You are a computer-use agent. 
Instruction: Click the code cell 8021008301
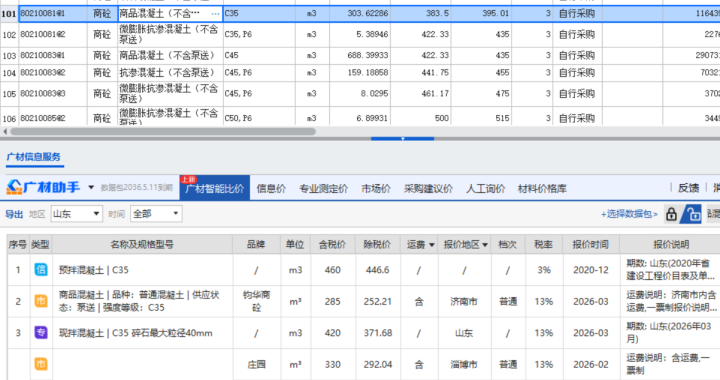point(52,56)
